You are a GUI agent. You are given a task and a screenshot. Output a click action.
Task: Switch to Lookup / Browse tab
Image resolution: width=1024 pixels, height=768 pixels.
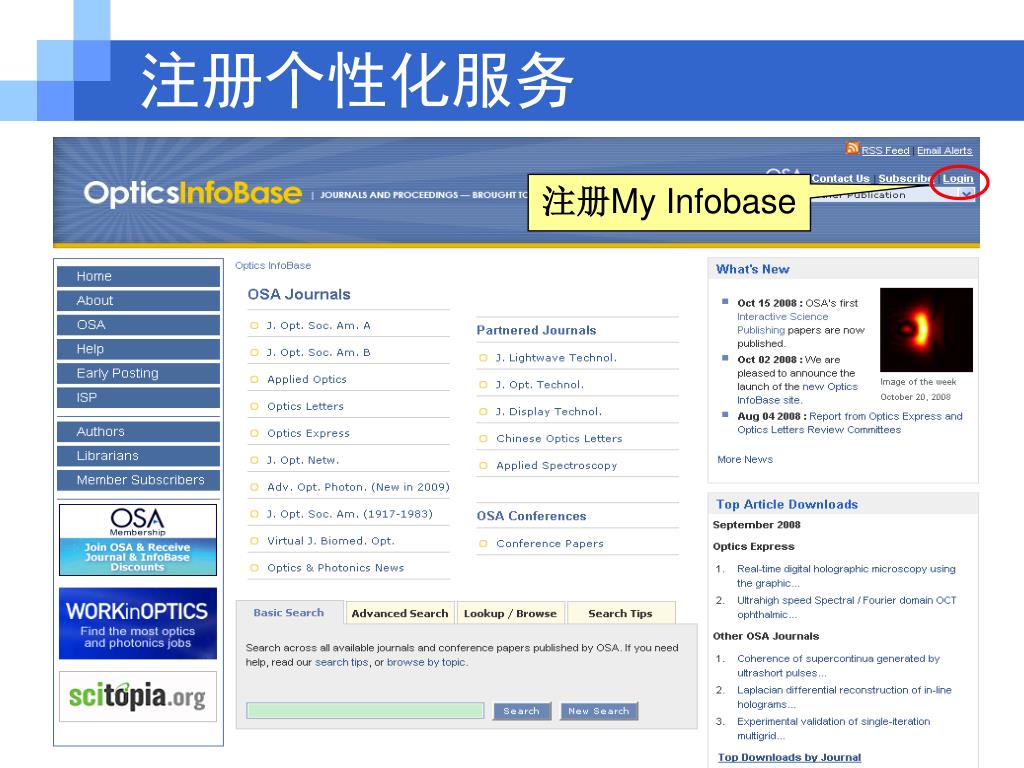(510, 613)
